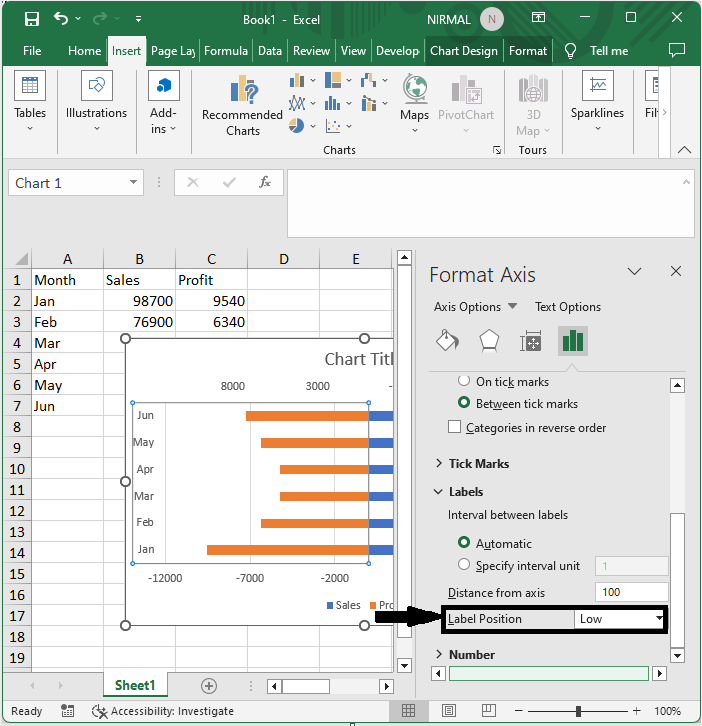Click the Distance from axis input field

coord(631,592)
